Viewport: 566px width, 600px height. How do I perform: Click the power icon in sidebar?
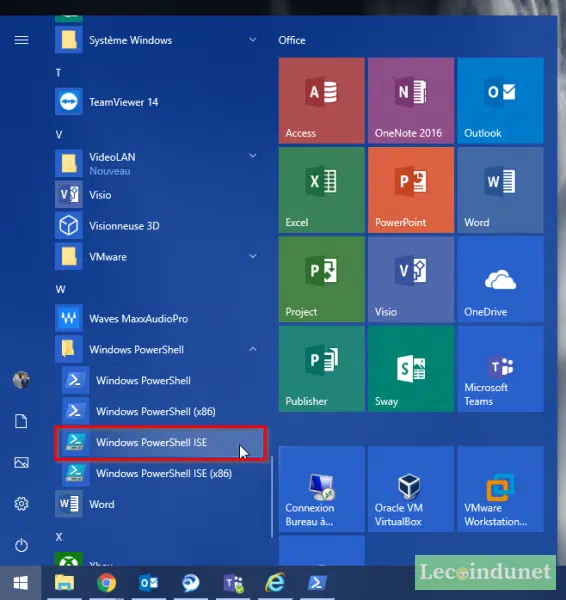click(x=21, y=545)
